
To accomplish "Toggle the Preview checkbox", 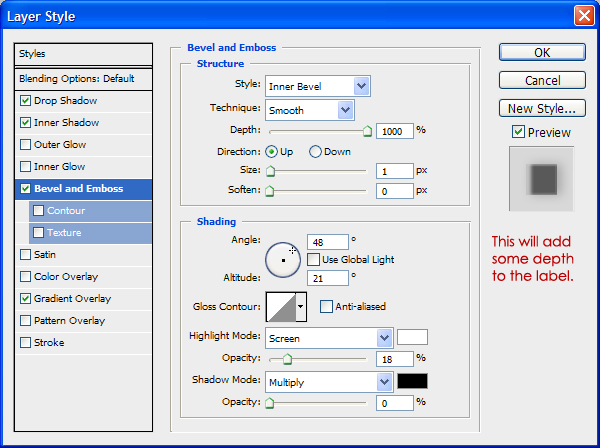I will coord(518,132).
